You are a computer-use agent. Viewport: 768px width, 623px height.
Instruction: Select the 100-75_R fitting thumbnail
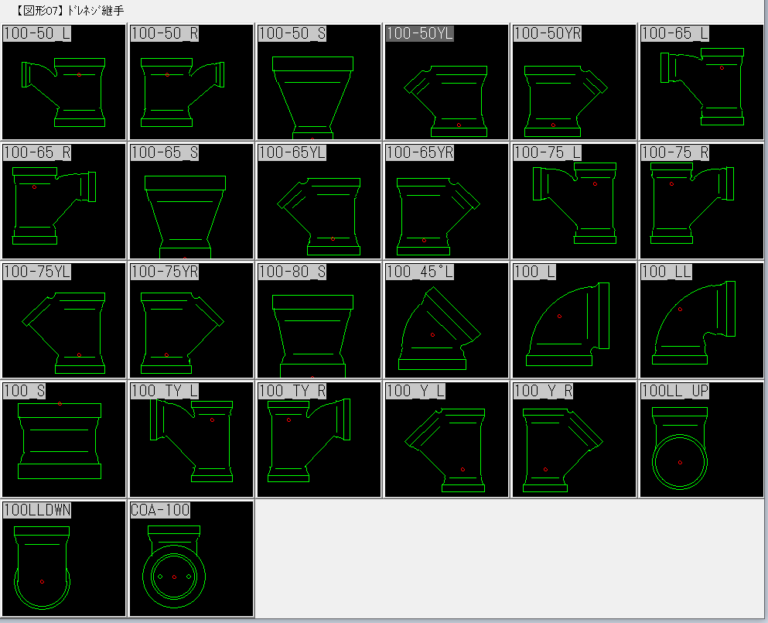point(702,201)
